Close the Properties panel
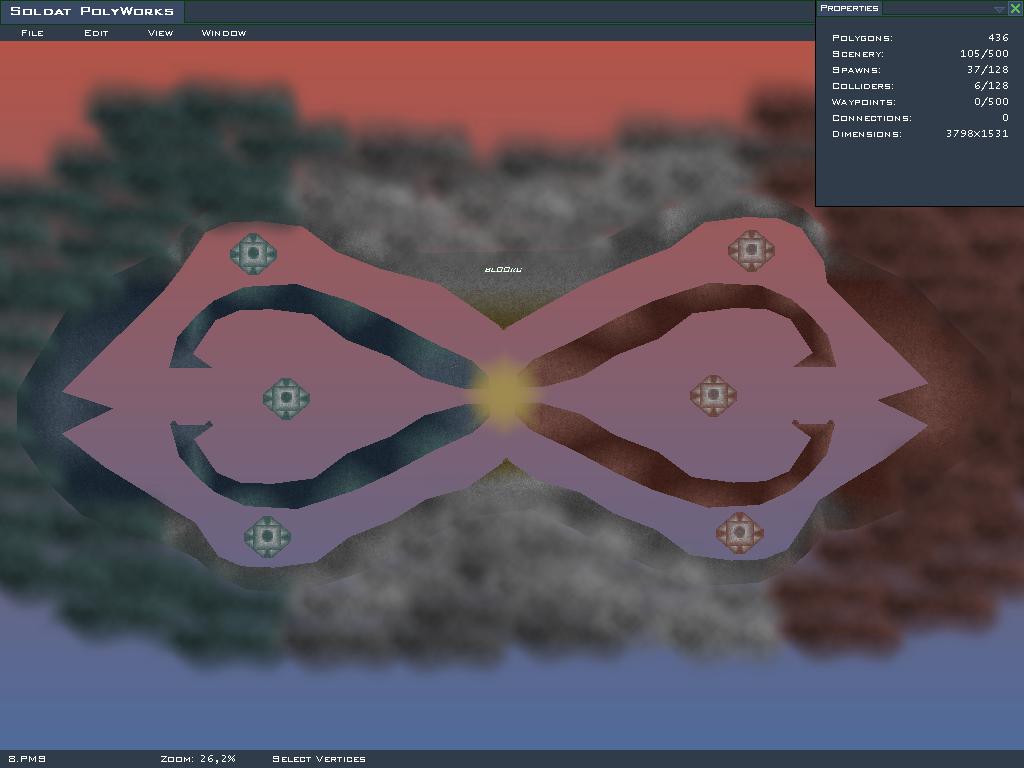This screenshot has width=1024, height=768. click(x=1015, y=9)
